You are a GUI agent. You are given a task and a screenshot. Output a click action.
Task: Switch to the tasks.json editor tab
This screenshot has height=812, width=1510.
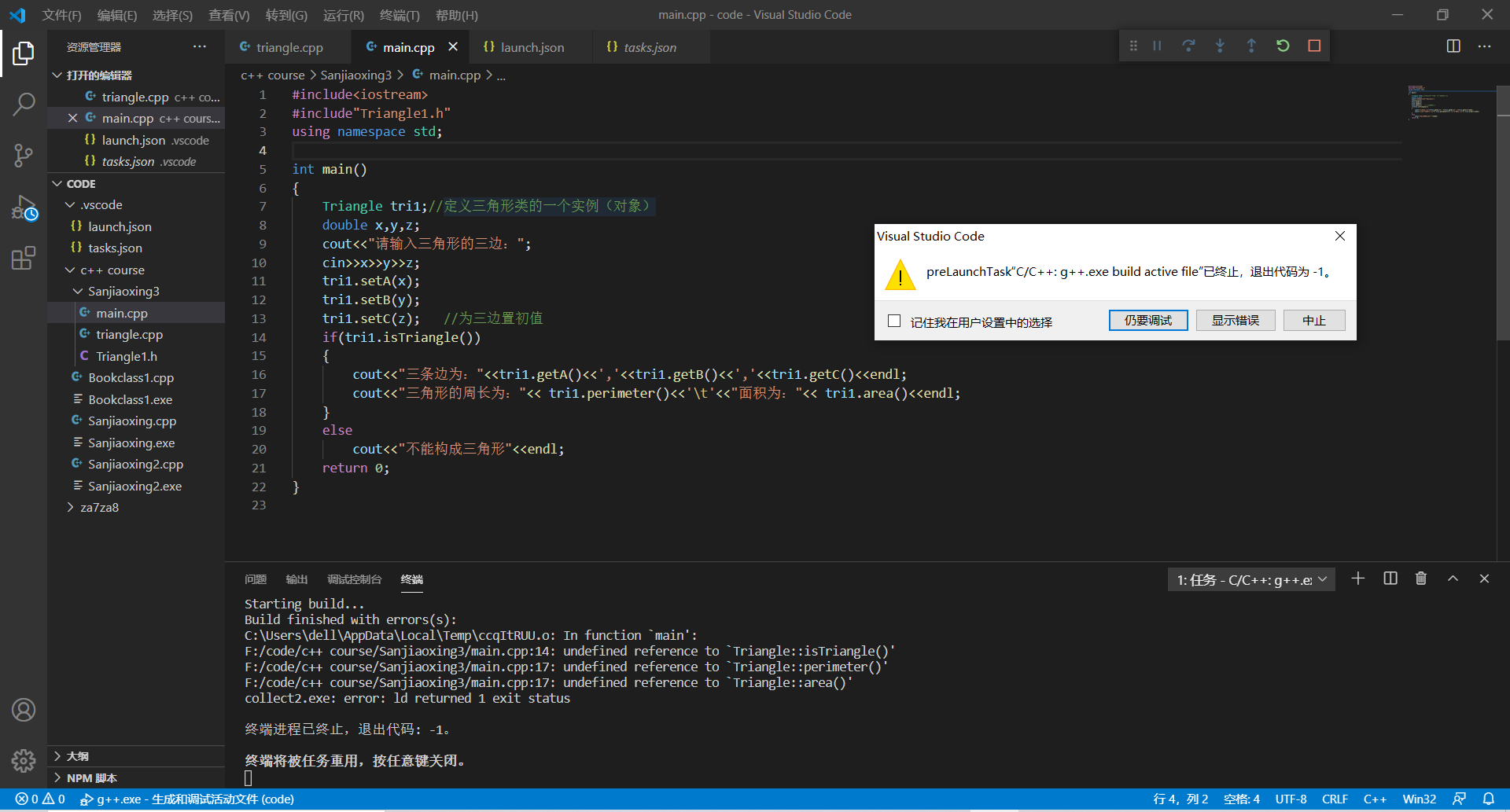coord(650,47)
